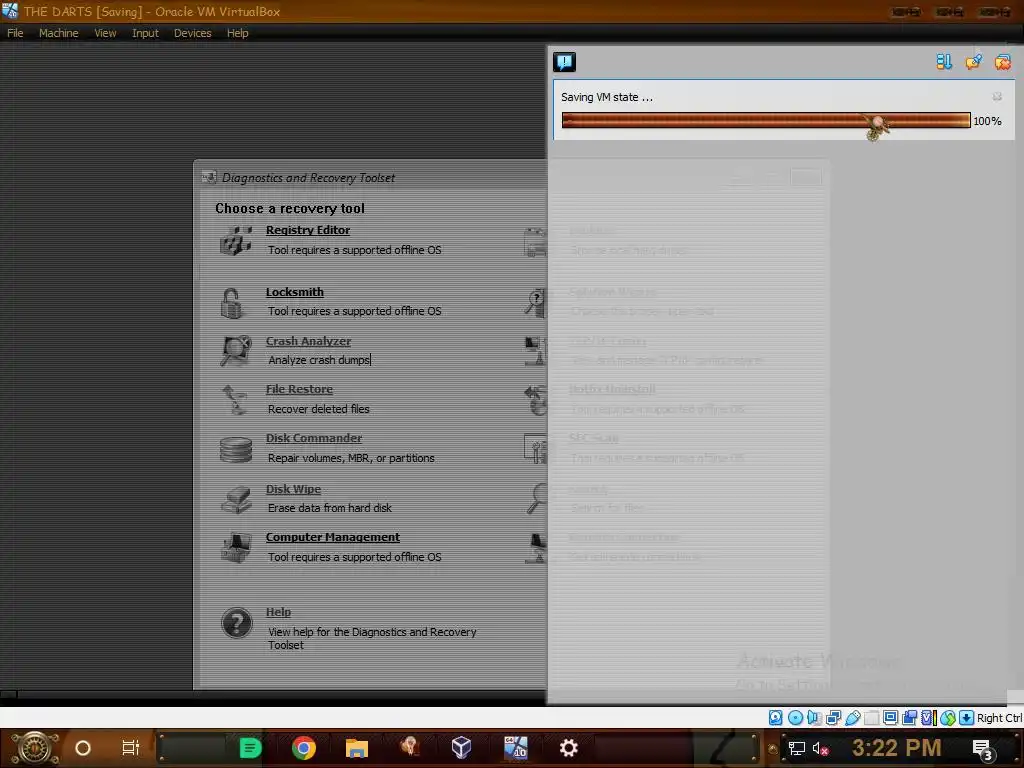Click the delete finished notifications icon
Screen dimensions: 1024x768
1002,62
